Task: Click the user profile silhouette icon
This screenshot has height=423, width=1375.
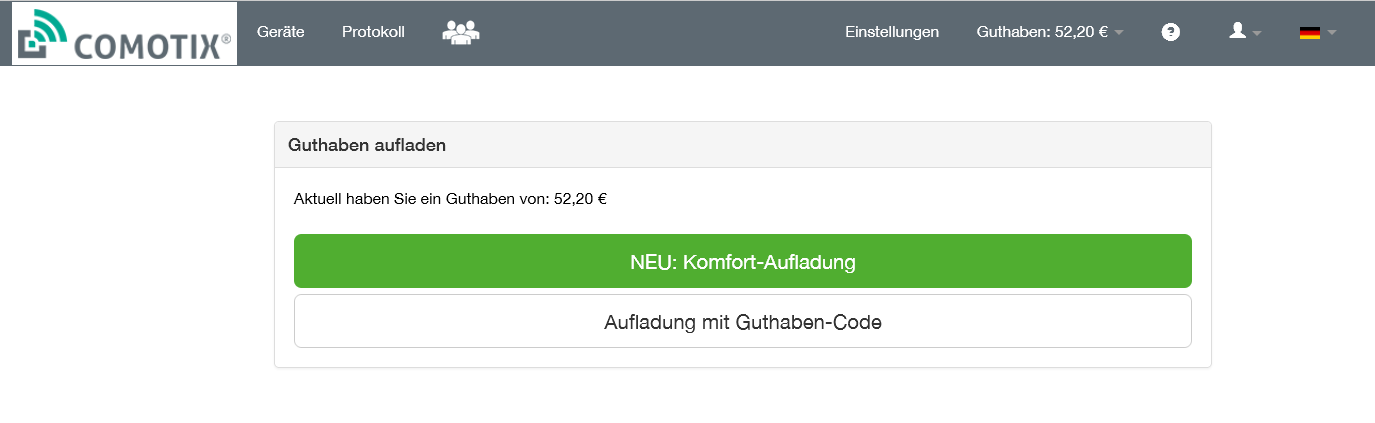Action: (x=1238, y=31)
